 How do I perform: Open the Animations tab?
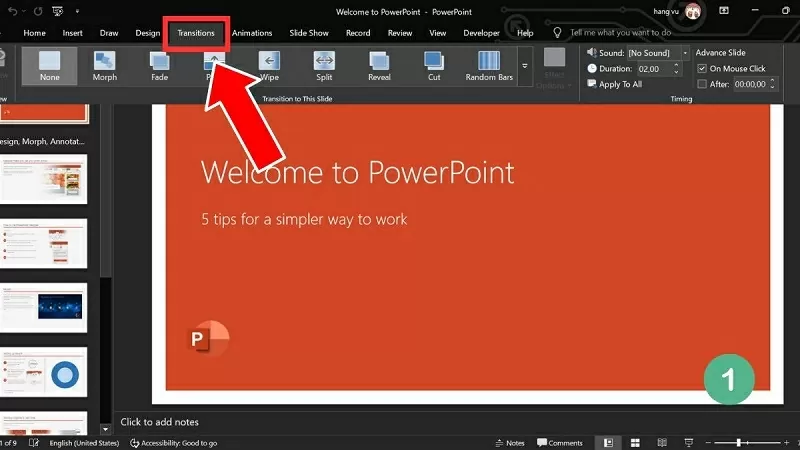click(251, 33)
